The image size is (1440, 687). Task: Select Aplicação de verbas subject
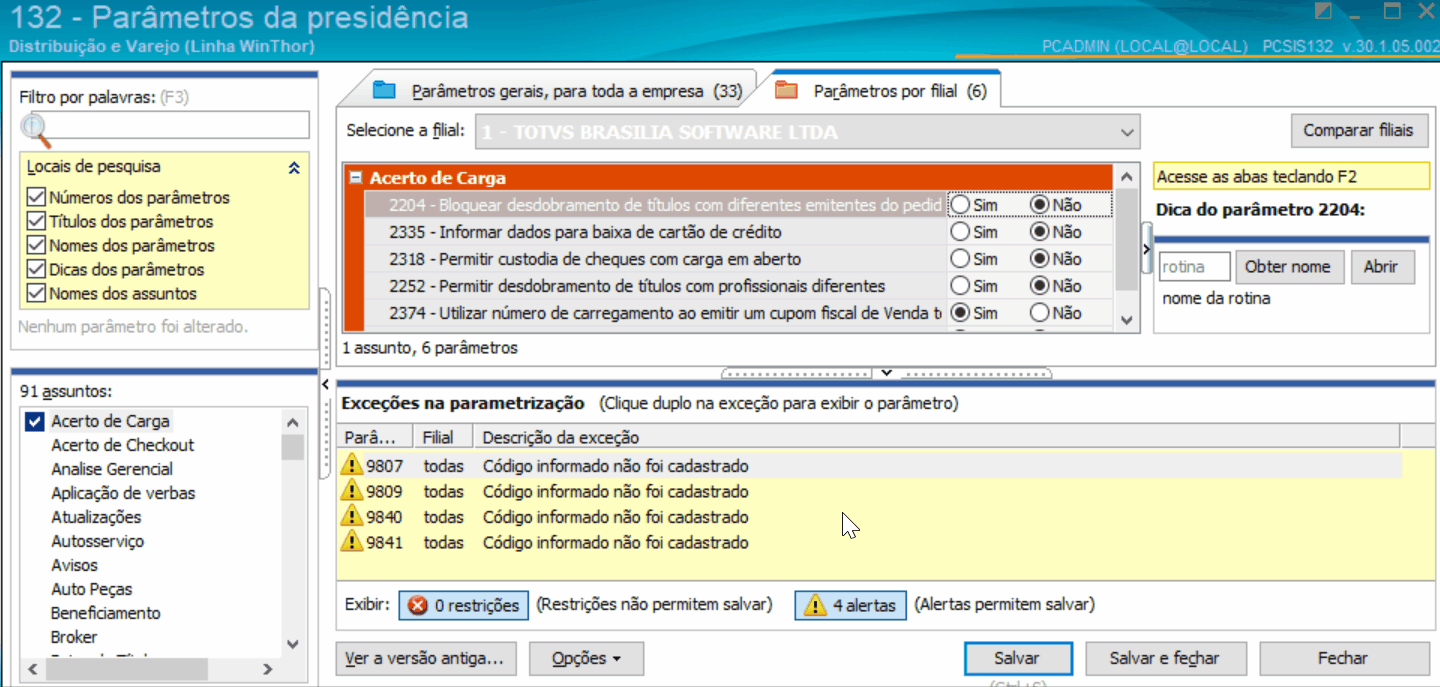pyautogui.click(x=123, y=493)
